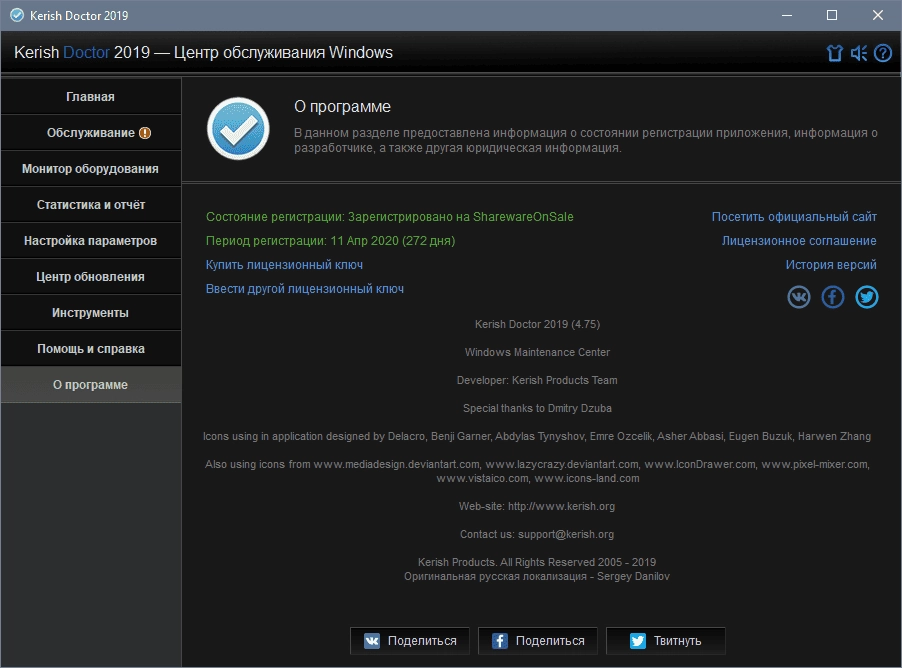902x668 pixels.
Task: Open the skin selector shirt icon
Action: click(834, 54)
